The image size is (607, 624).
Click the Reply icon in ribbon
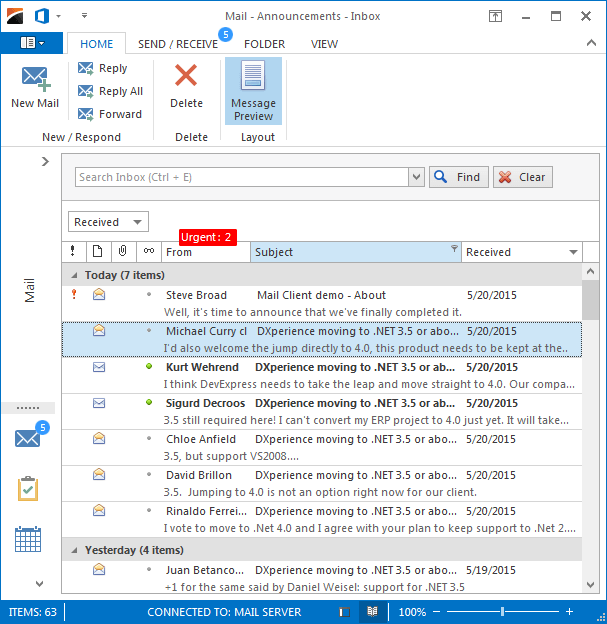point(86,68)
